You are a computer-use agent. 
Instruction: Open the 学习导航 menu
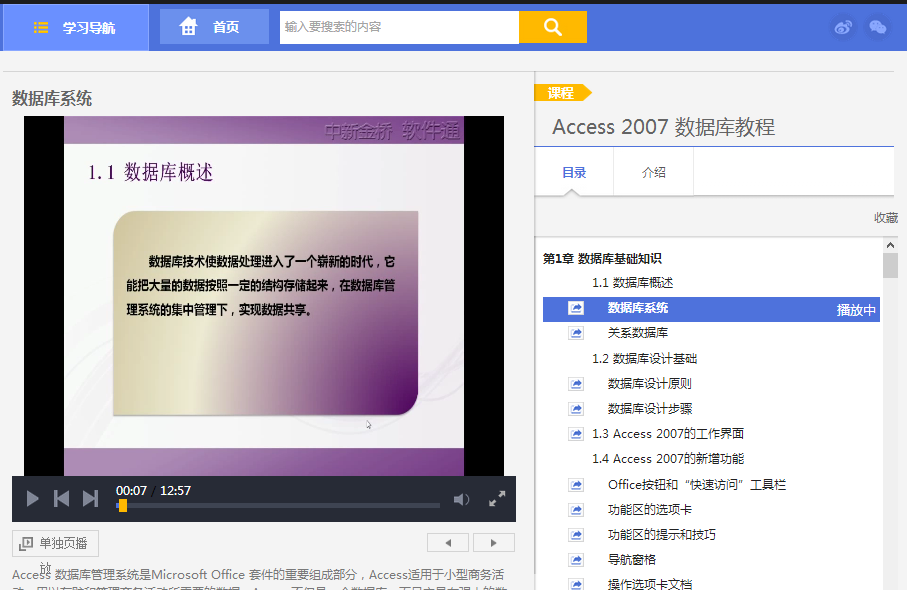click(x=76, y=28)
